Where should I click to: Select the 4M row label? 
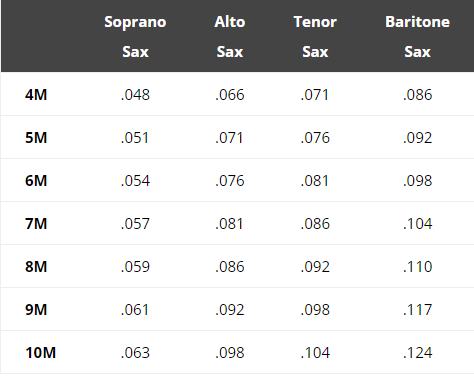click(36, 95)
